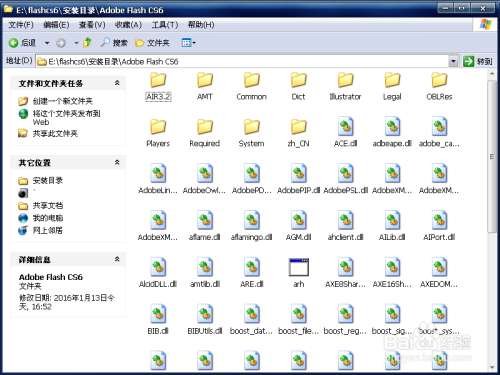Select the Common folder

coord(252,87)
